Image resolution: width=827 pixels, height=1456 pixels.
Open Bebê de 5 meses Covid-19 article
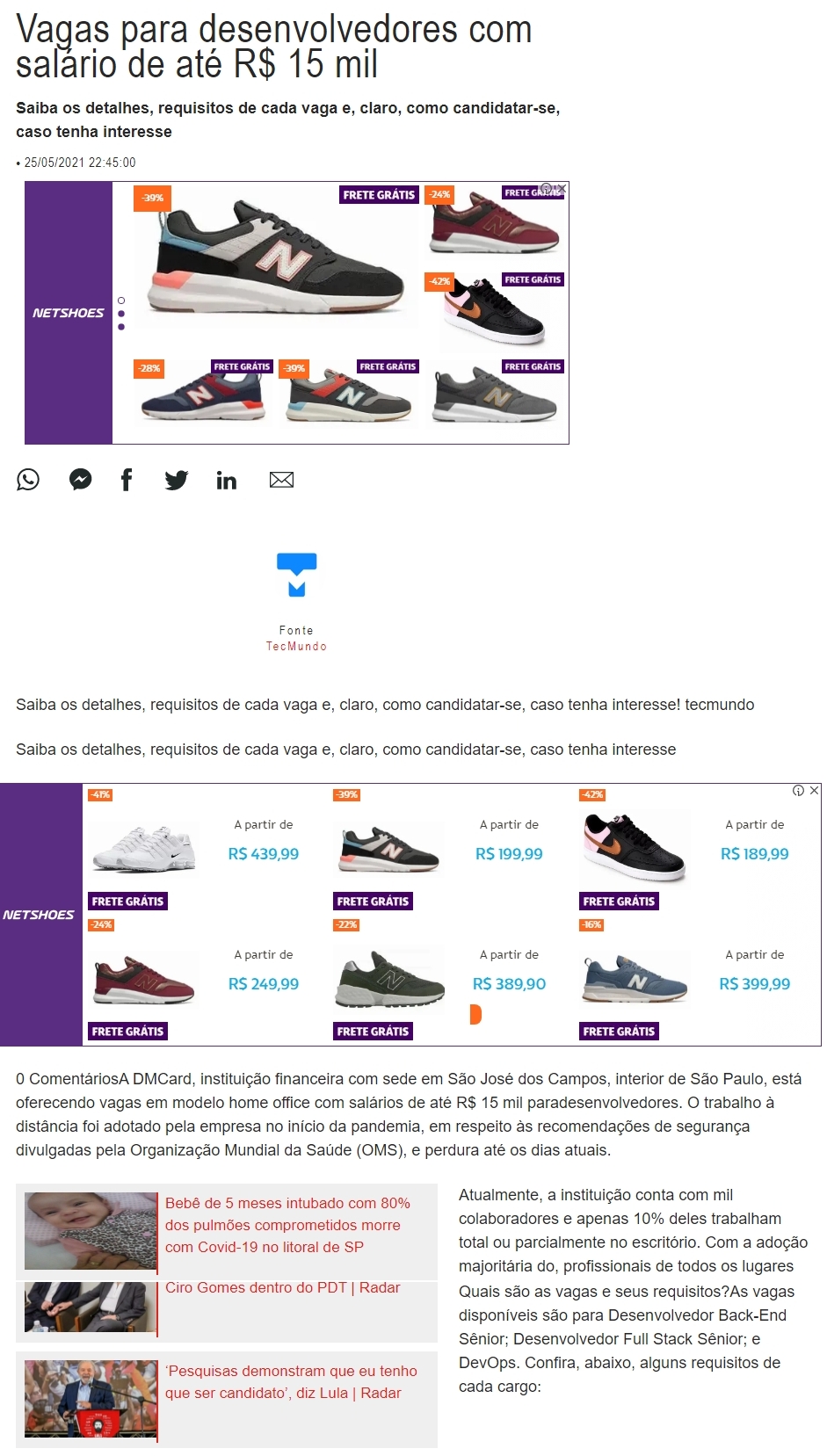(287, 1225)
